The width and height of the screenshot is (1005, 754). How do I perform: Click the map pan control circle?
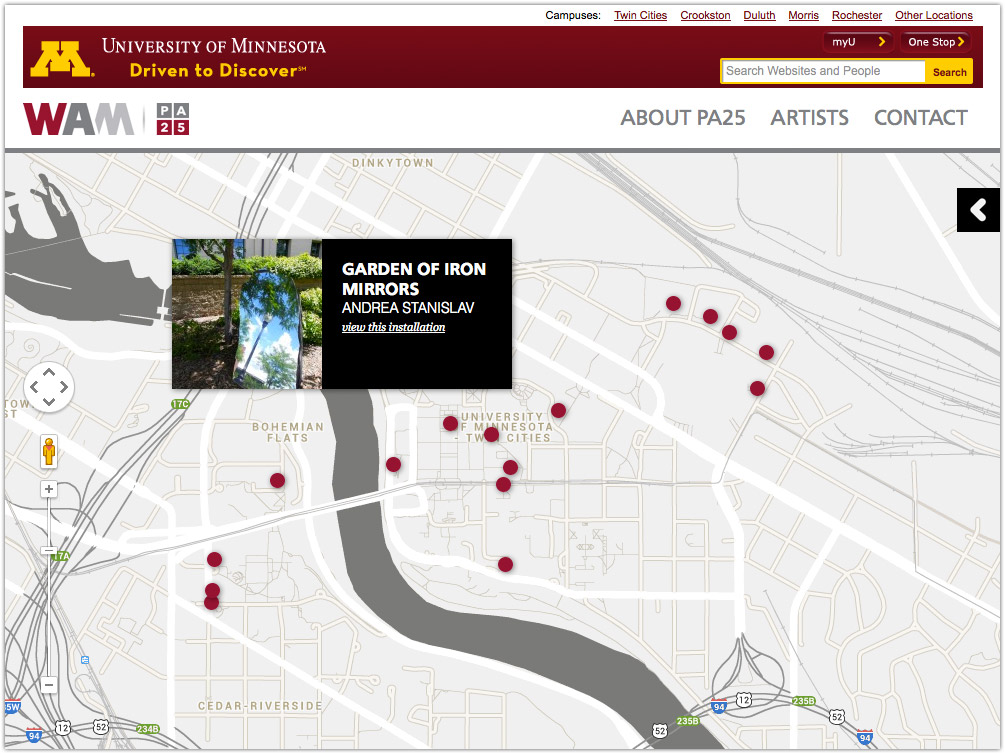coord(49,387)
